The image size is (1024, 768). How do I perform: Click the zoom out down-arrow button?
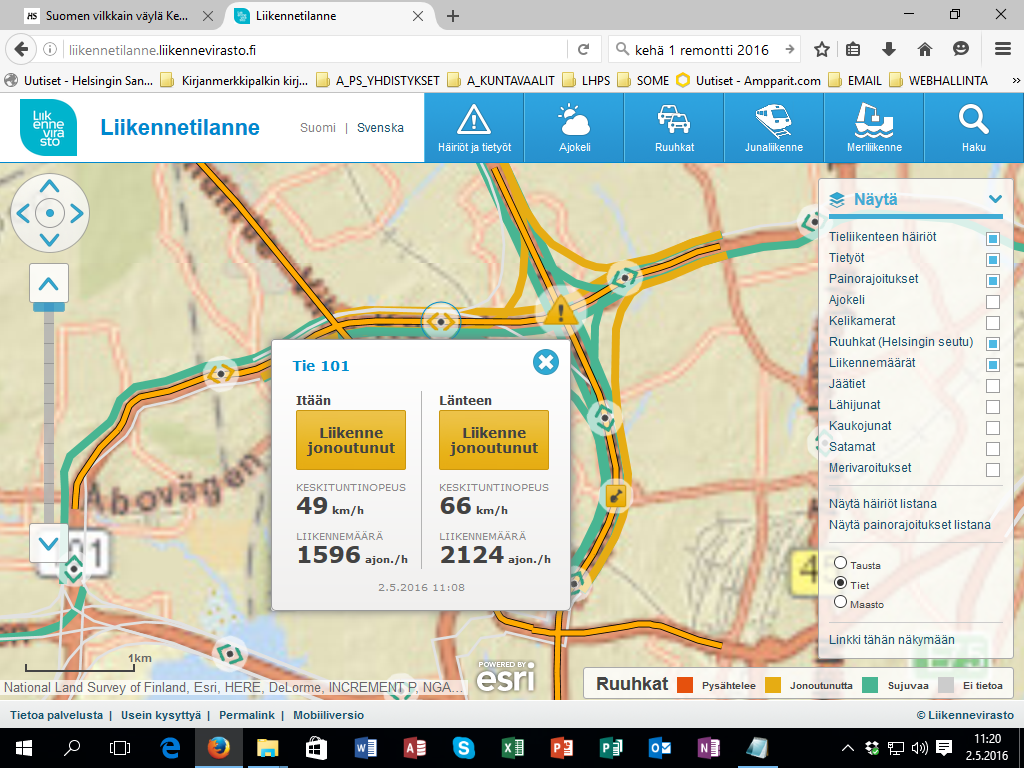[x=49, y=543]
